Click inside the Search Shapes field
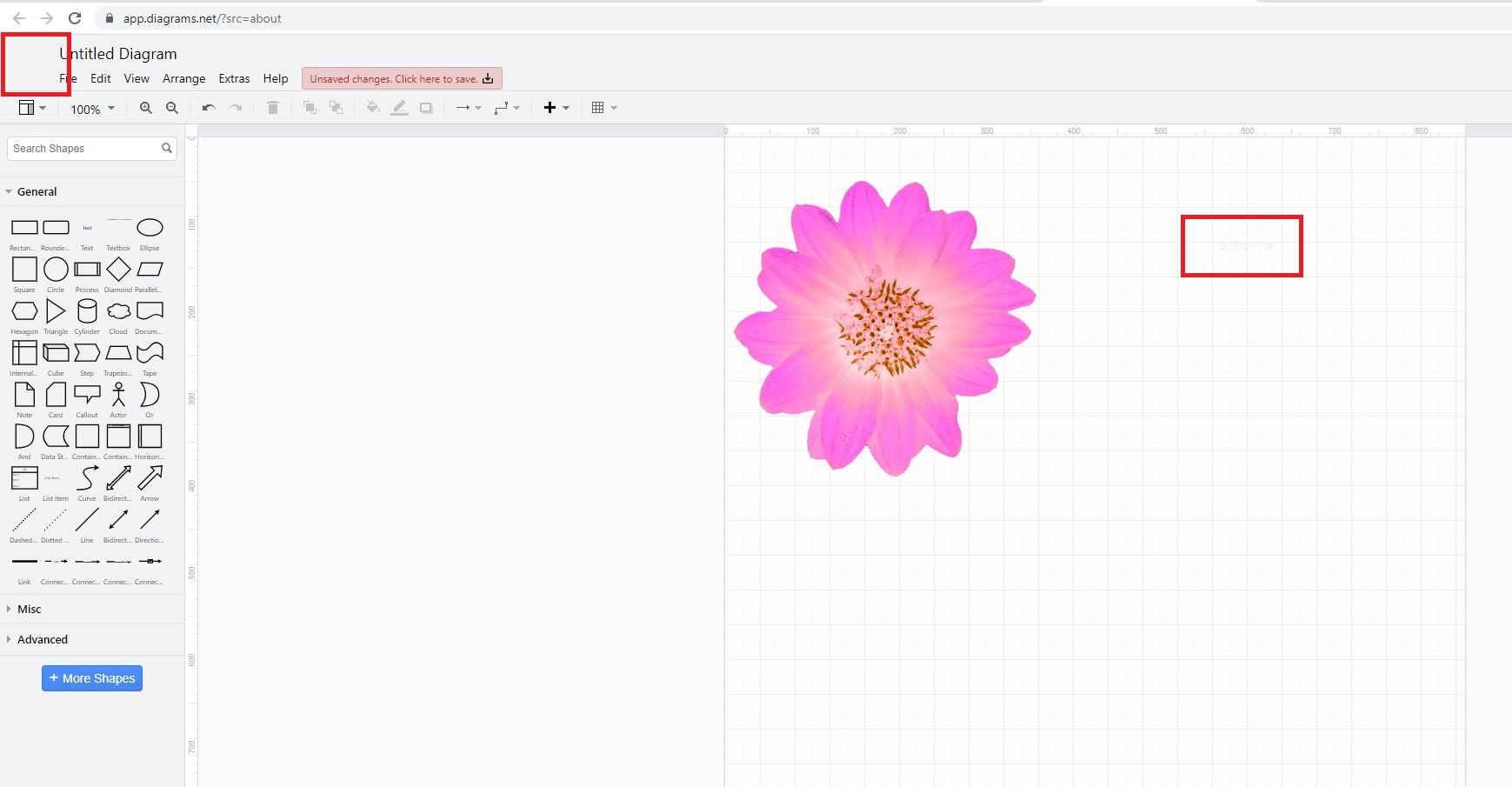The width and height of the screenshot is (1512, 787). (x=83, y=148)
